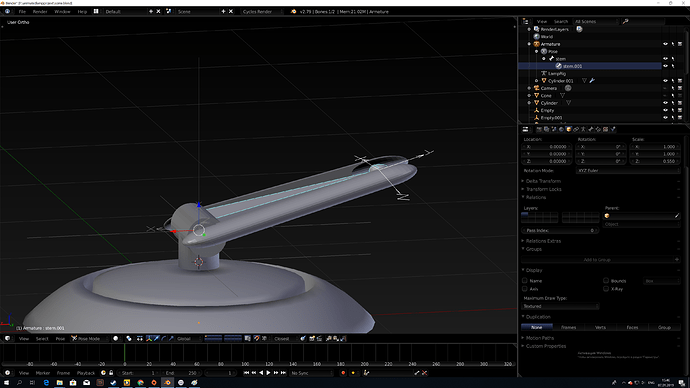Click the Blender info editor icon
The width and height of the screenshot is (690, 388).
pyautogui.click(x=7, y=11)
